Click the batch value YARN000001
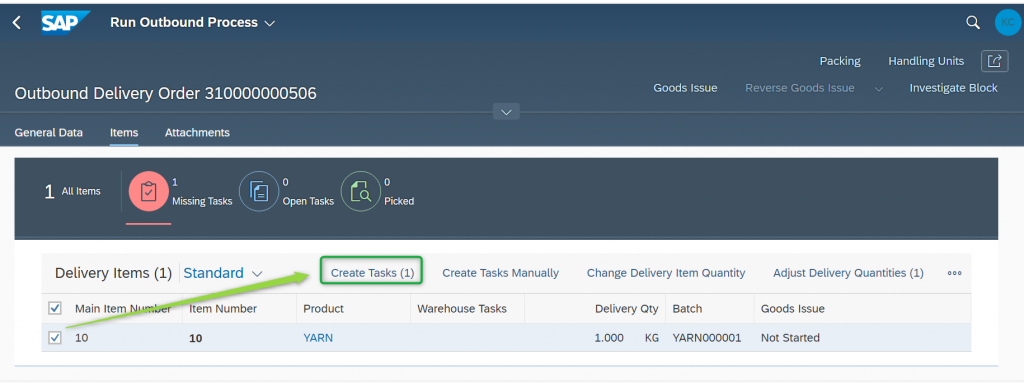 707,338
